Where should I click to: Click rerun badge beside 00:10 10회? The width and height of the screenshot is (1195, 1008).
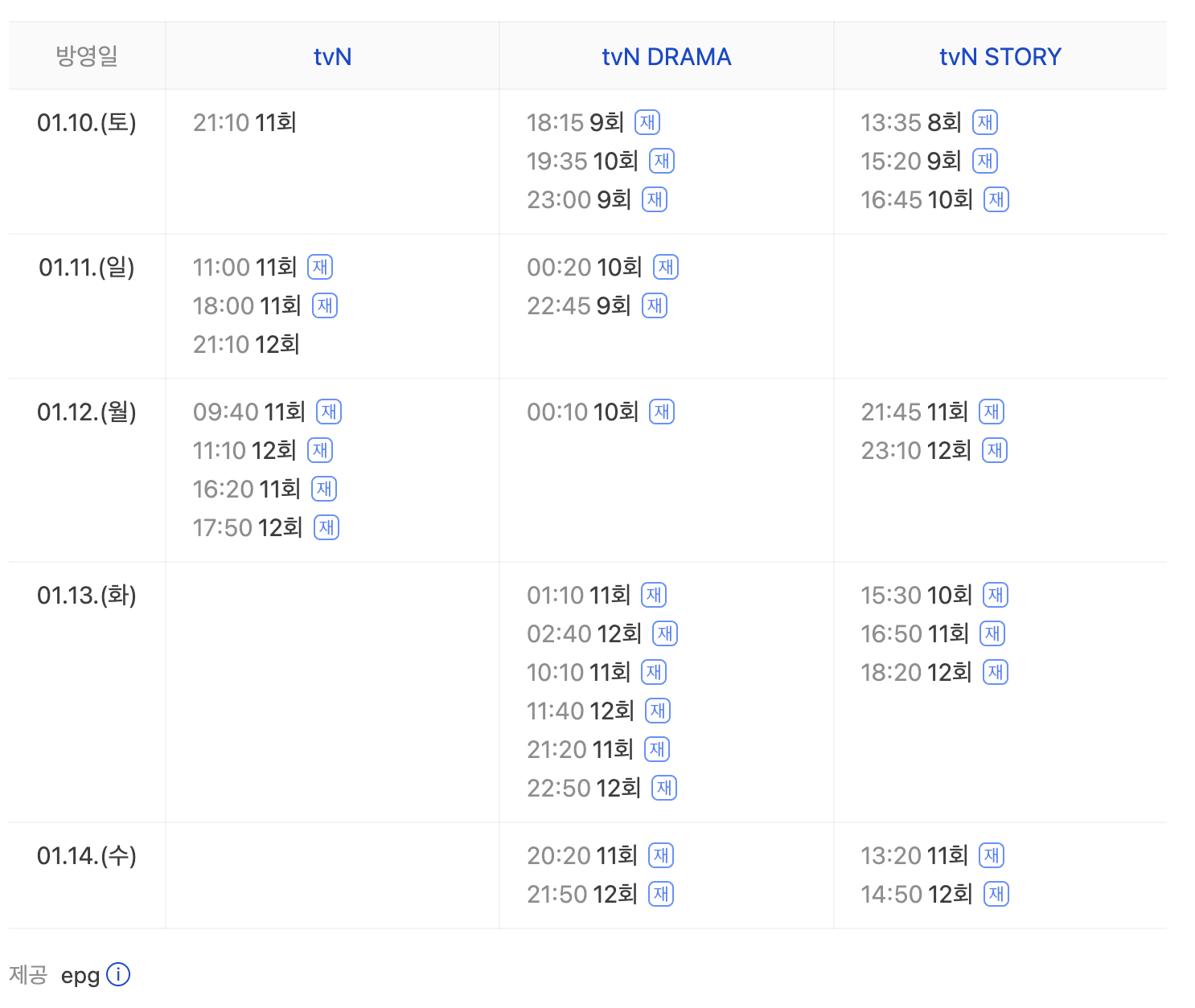click(x=662, y=412)
